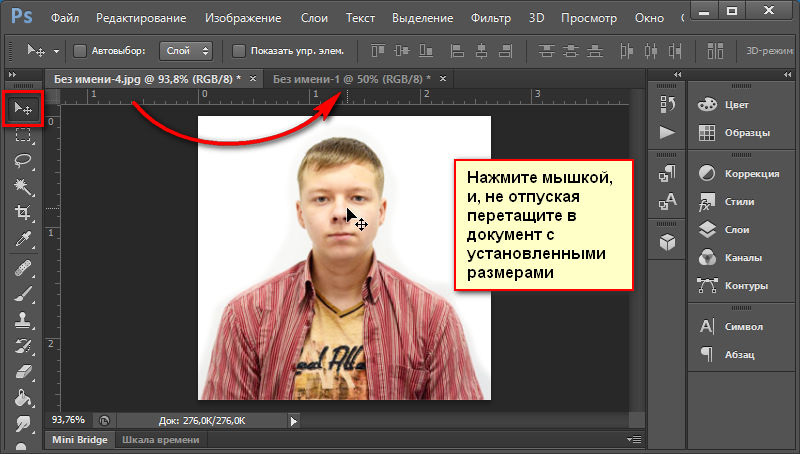Select the Healing Brush bandage tool
Viewport: 800px width, 454px height.
(x=23, y=268)
